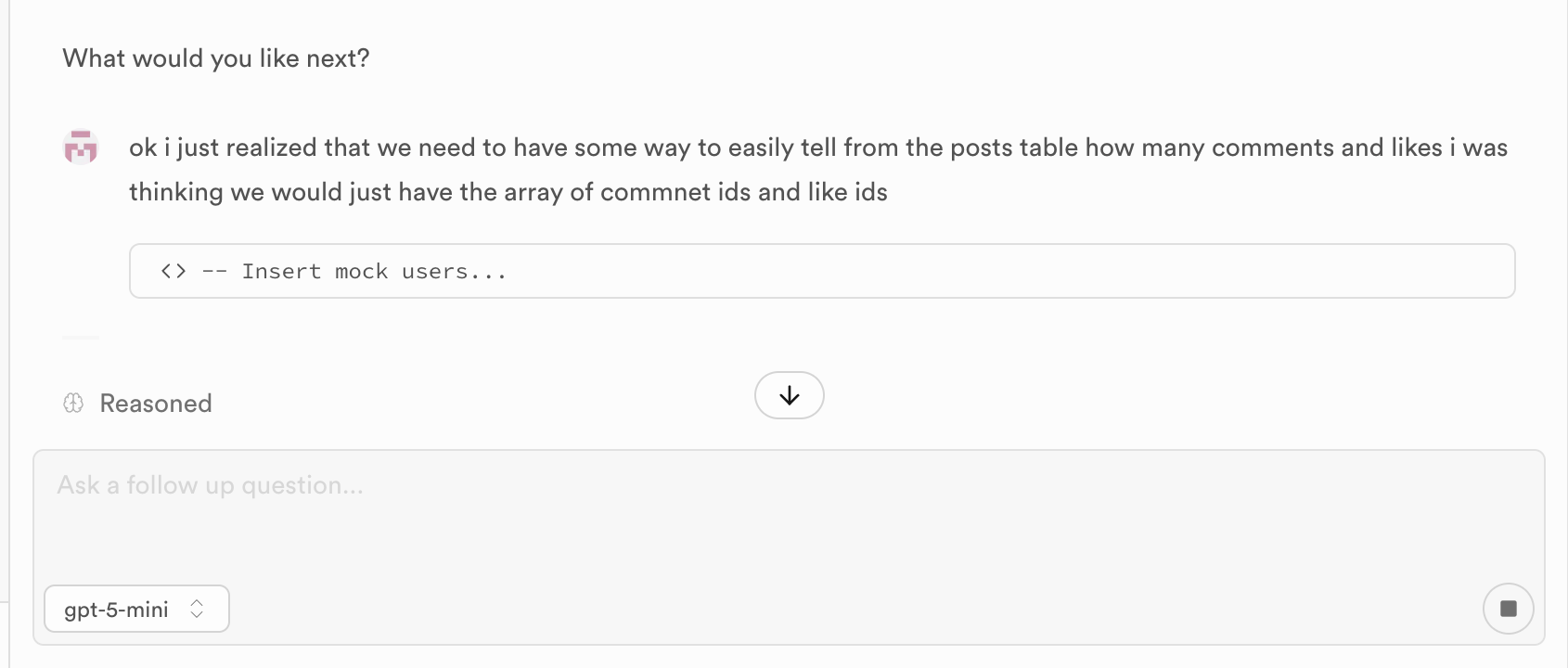Viewport: 1568px width, 668px height.
Task: Click the down arrow button to jump to latest message
Action: [x=789, y=394]
